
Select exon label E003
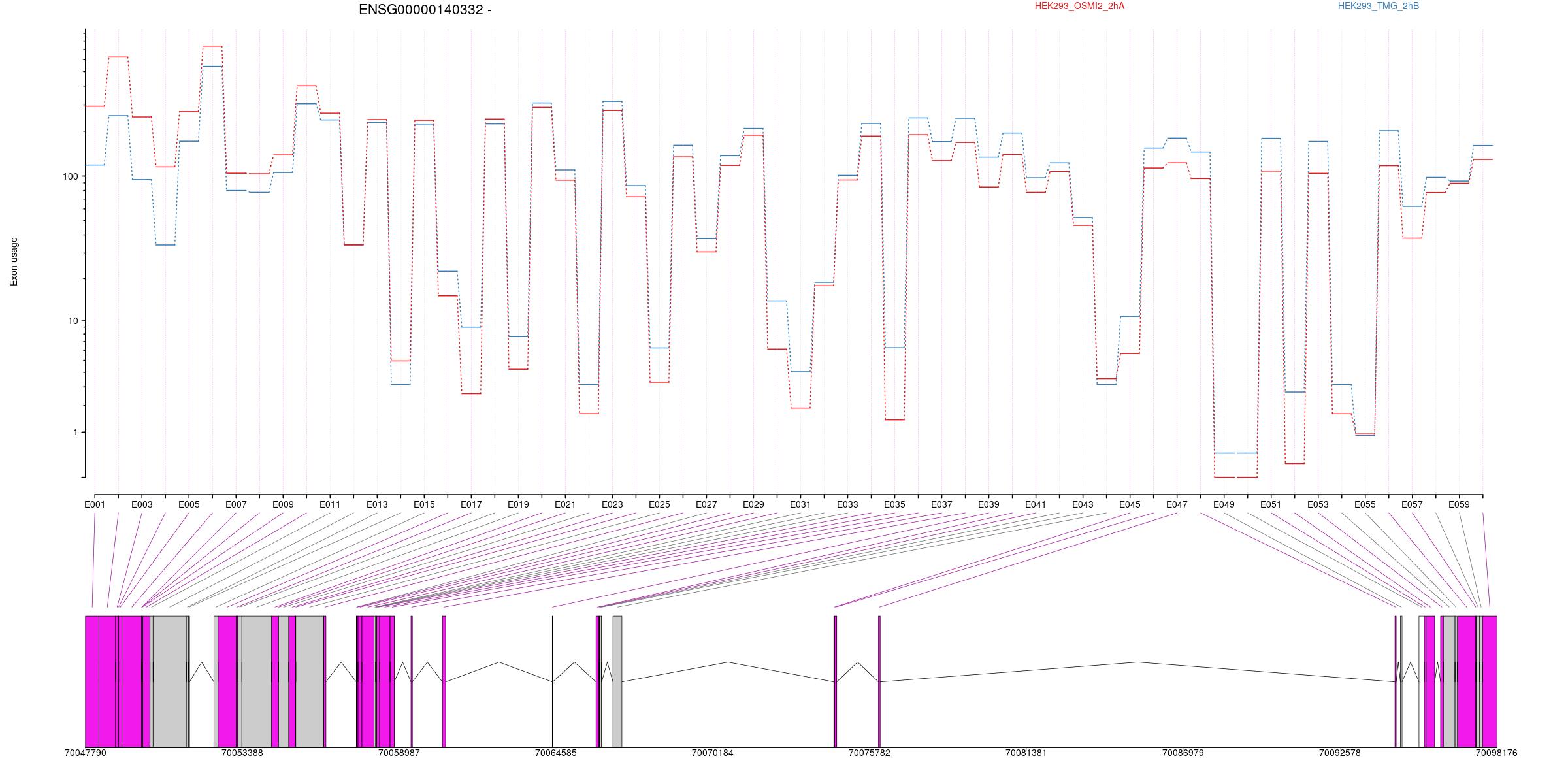coord(142,504)
